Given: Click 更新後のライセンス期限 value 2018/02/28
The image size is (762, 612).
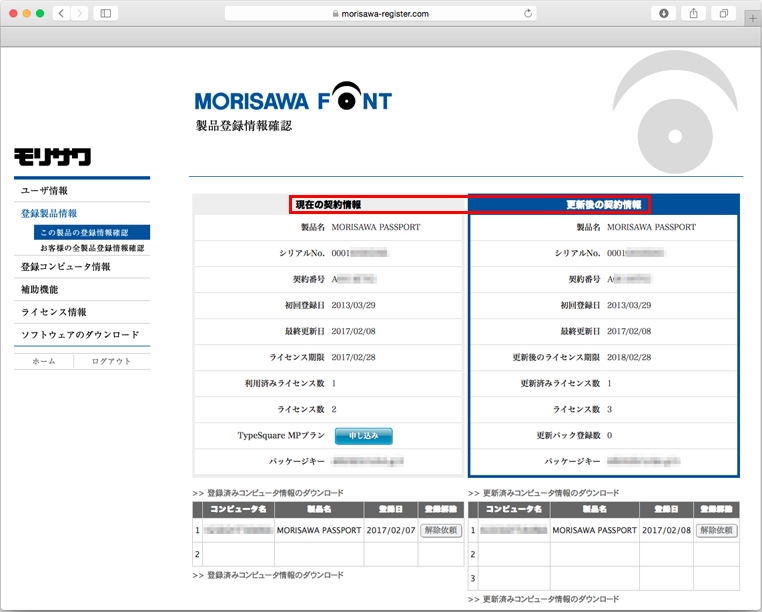Looking at the screenshot, I should click(629, 357).
